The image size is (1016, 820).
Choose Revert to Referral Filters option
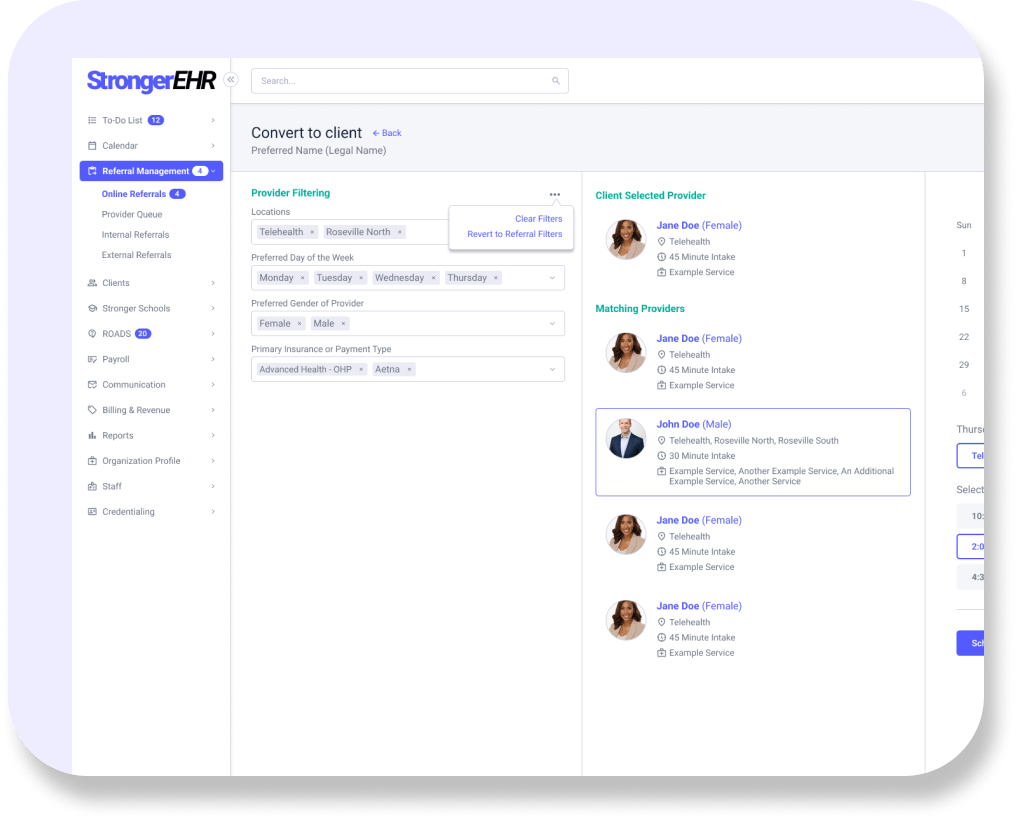(x=514, y=234)
